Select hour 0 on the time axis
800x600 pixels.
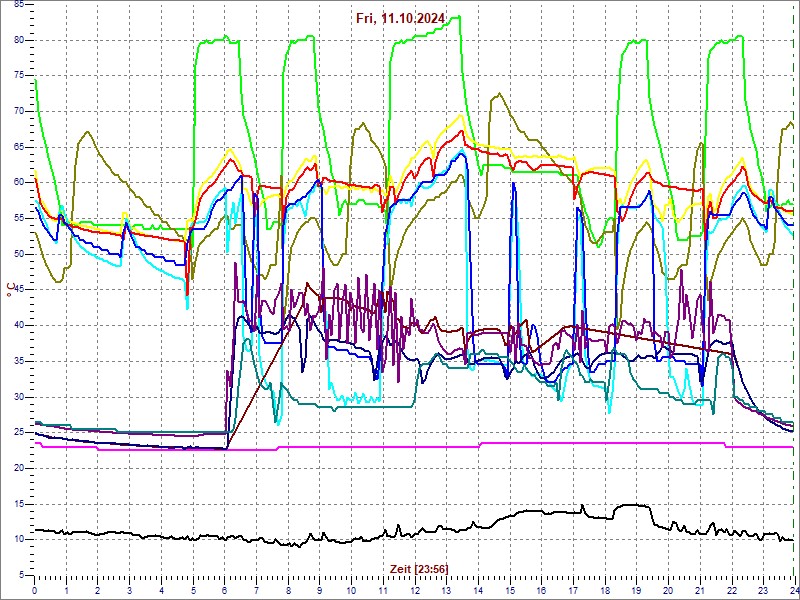point(35,590)
